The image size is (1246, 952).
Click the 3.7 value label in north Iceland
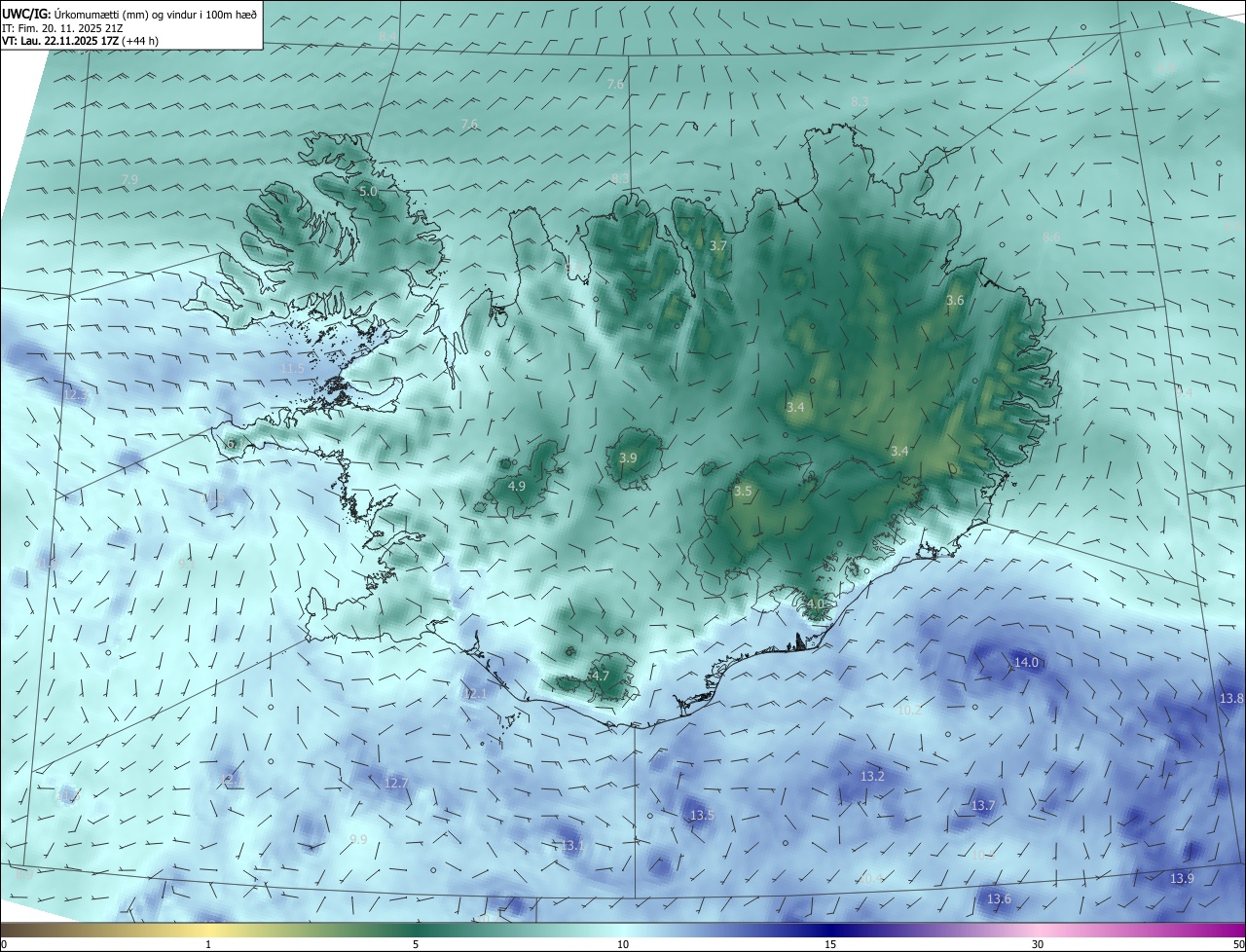pos(718,246)
